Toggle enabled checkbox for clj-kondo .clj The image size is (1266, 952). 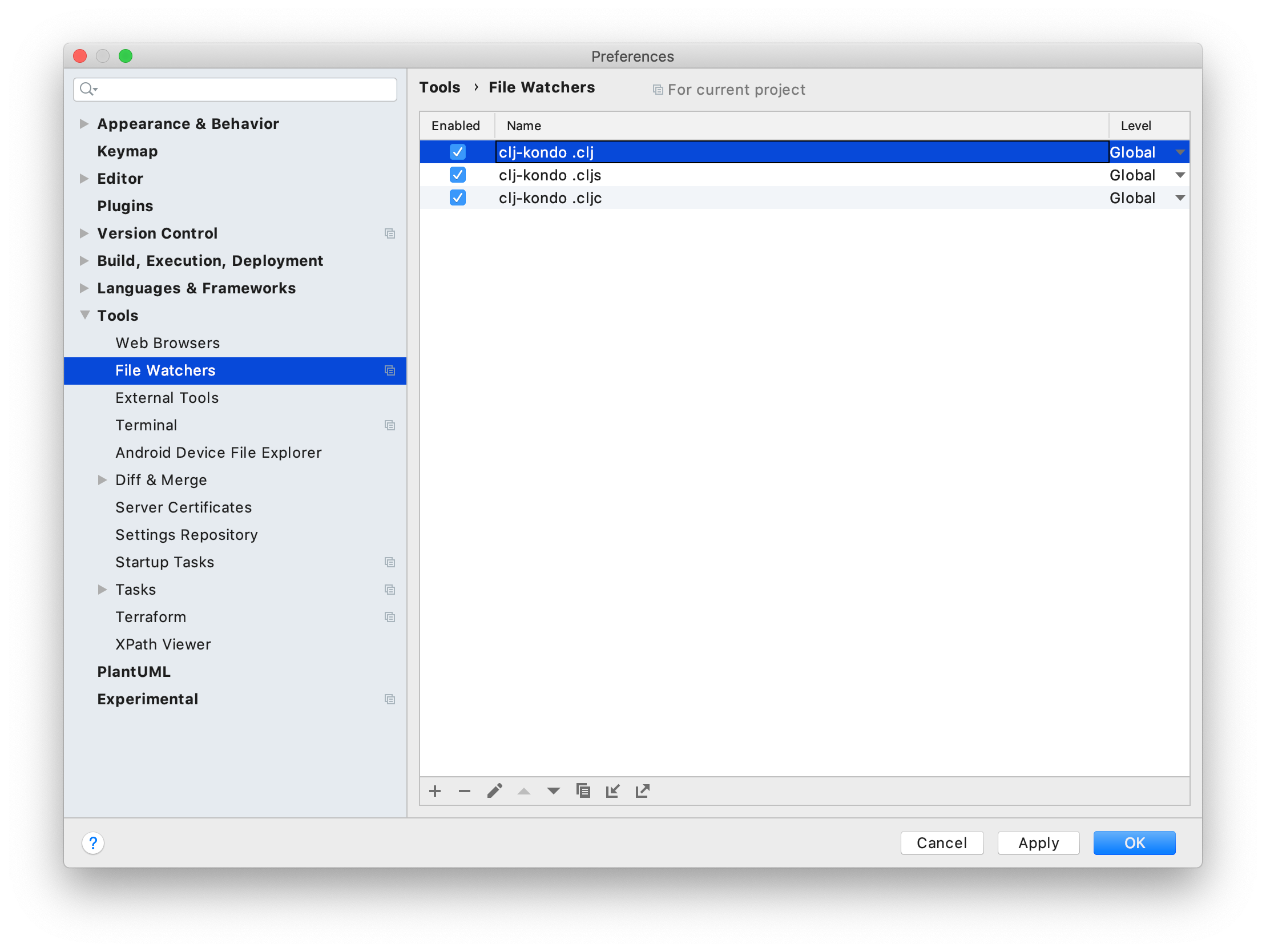click(458, 151)
